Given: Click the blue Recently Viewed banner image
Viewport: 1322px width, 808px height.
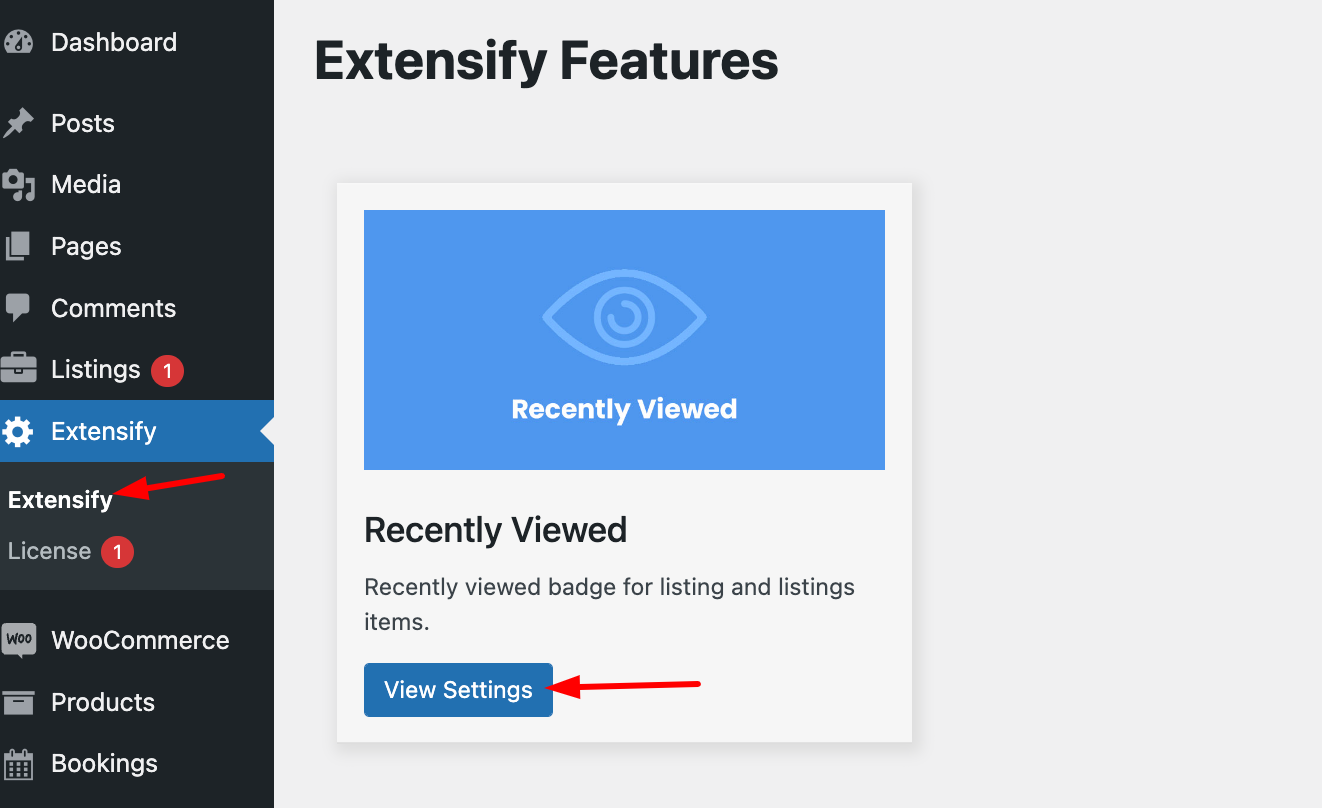Looking at the screenshot, I should (x=624, y=339).
